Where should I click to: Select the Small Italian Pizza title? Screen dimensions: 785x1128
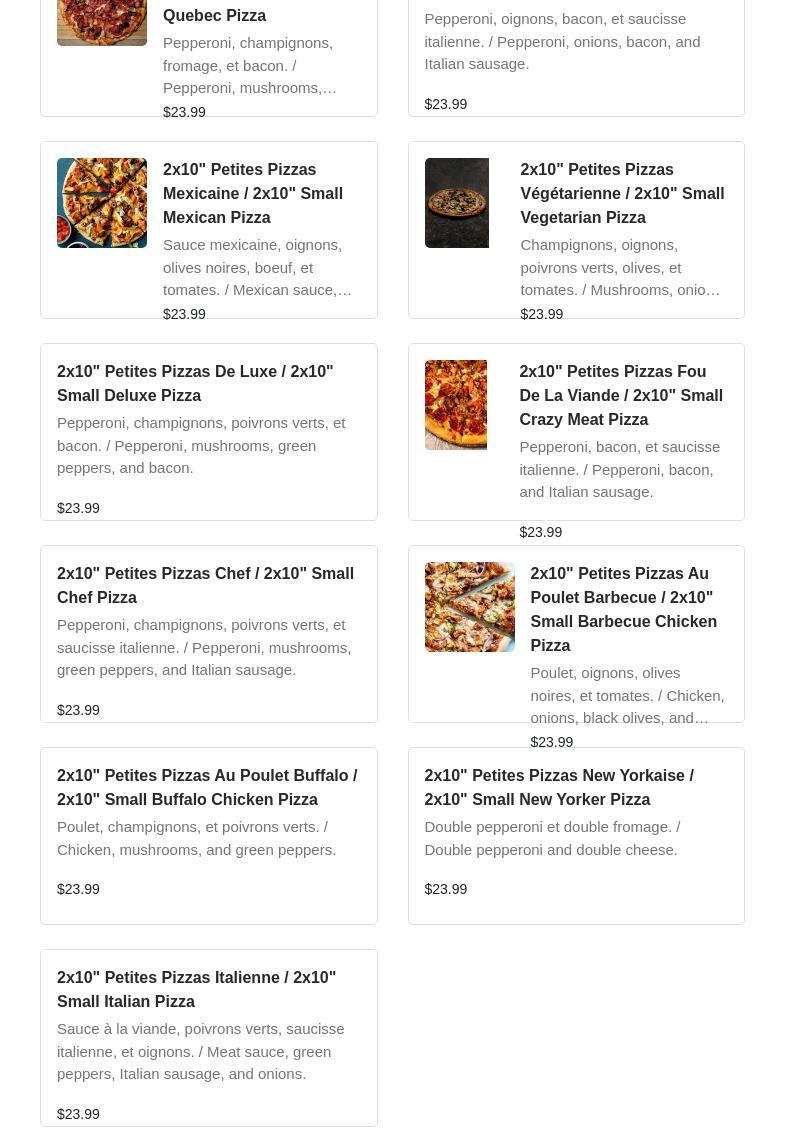click(196, 990)
